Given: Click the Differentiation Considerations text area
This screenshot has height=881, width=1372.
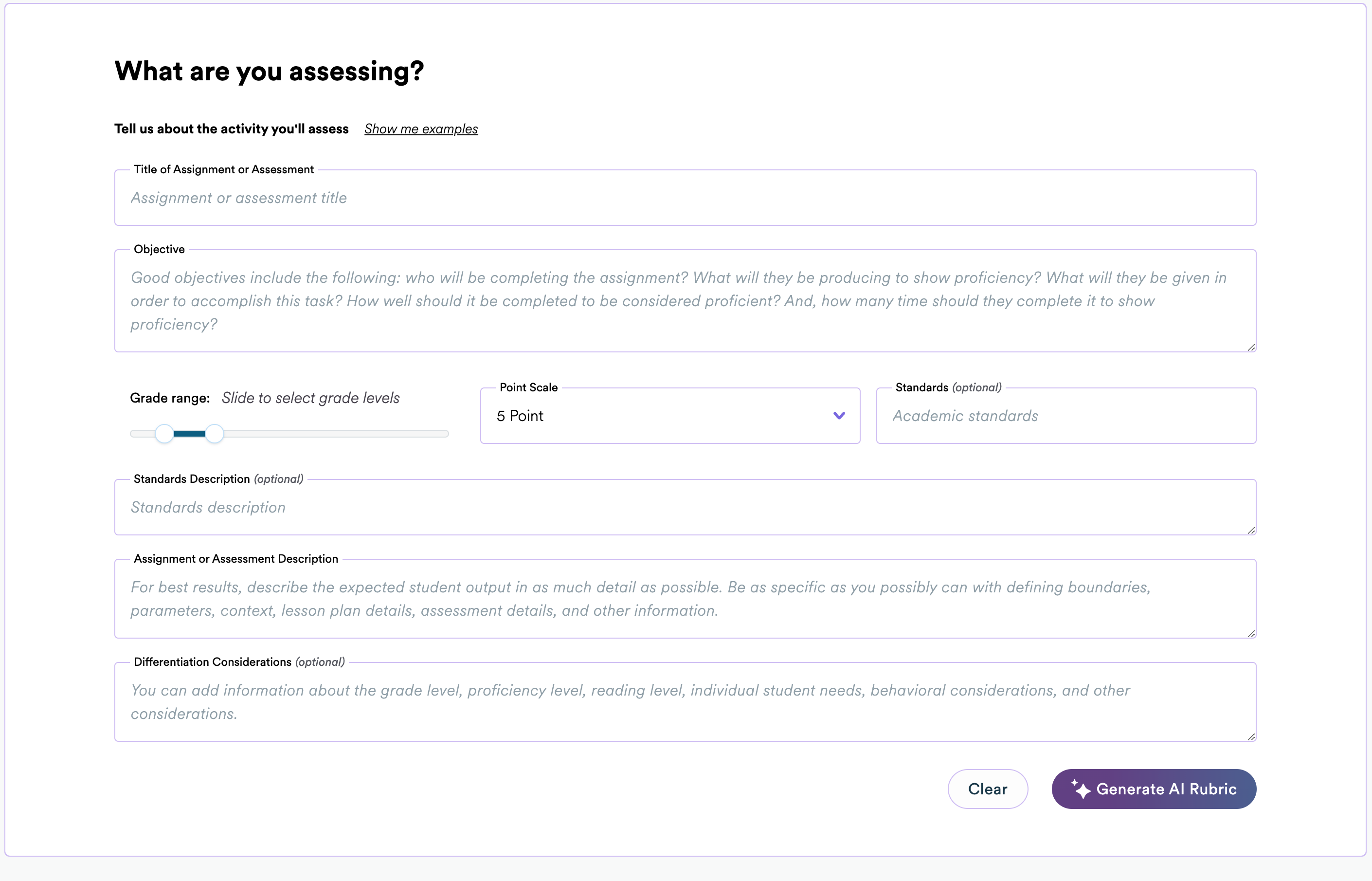Looking at the screenshot, I should (x=685, y=702).
